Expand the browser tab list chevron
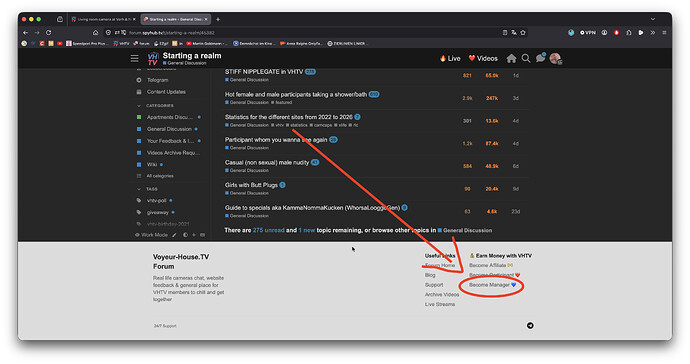 pos(653,19)
